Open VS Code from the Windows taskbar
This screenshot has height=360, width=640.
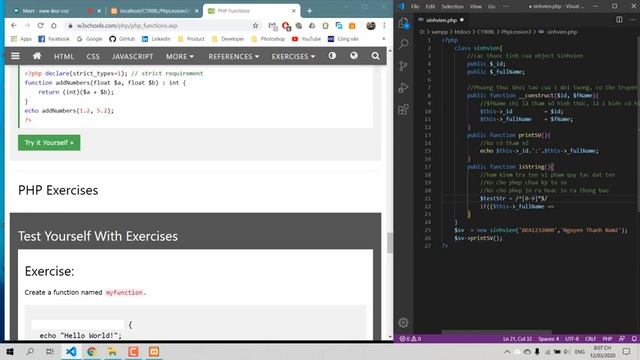[71, 351]
